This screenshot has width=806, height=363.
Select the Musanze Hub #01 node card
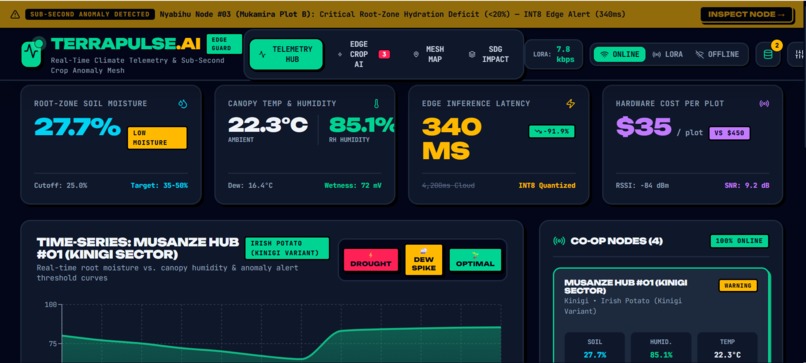(x=662, y=315)
